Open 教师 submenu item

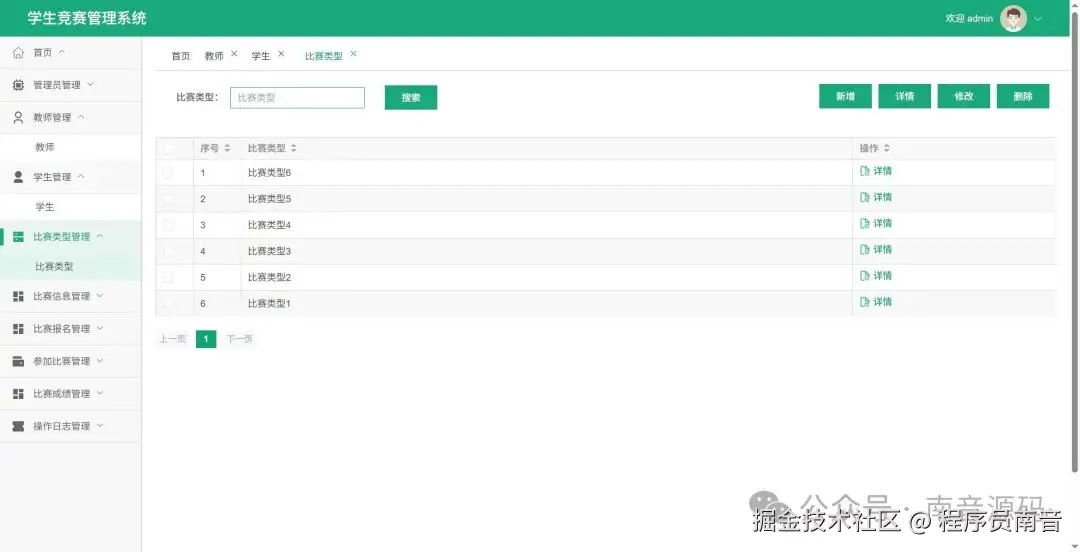[x=70, y=147]
